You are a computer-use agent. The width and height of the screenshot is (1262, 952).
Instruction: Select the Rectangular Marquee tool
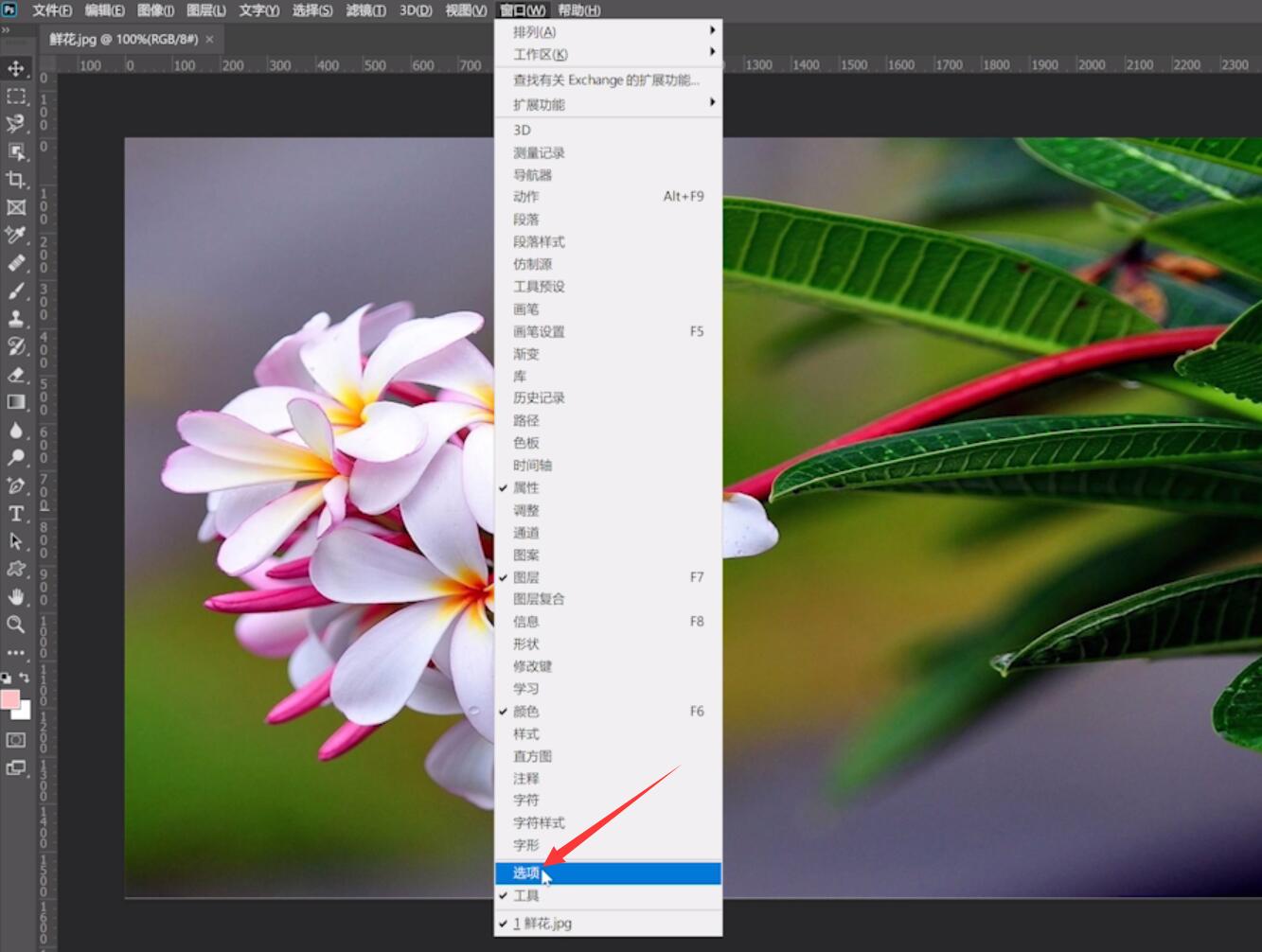[x=16, y=97]
